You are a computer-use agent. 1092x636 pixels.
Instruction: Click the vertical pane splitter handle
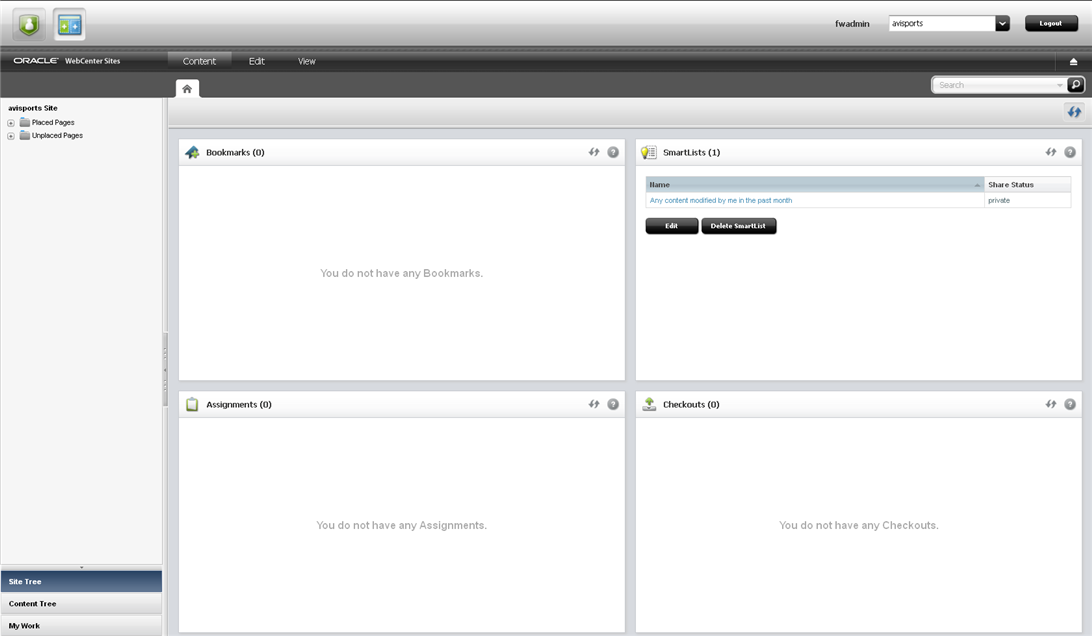[165, 369]
